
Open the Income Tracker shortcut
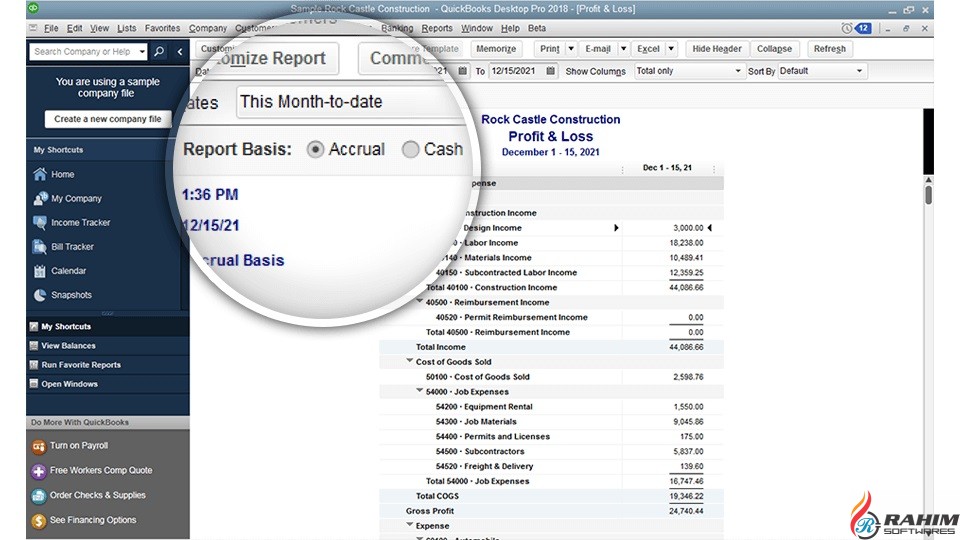(80, 223)
